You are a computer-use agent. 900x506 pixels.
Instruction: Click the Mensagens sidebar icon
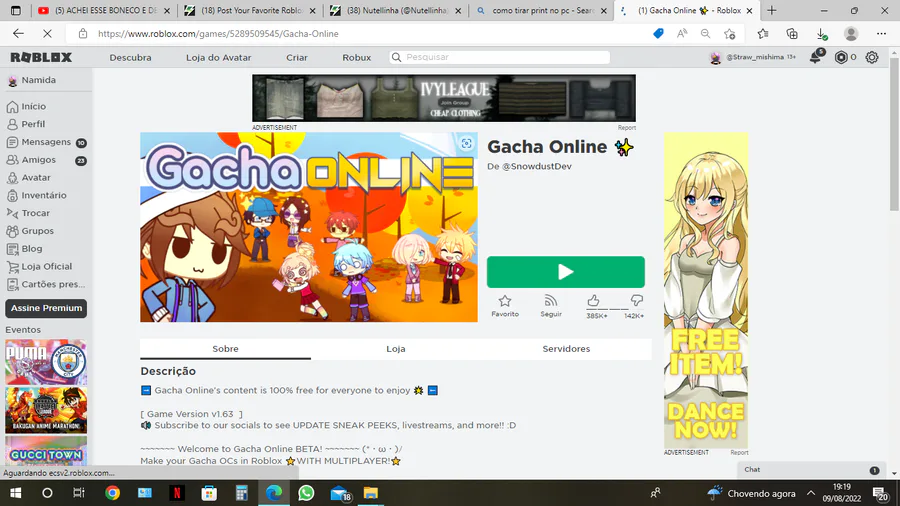[12, 142]
